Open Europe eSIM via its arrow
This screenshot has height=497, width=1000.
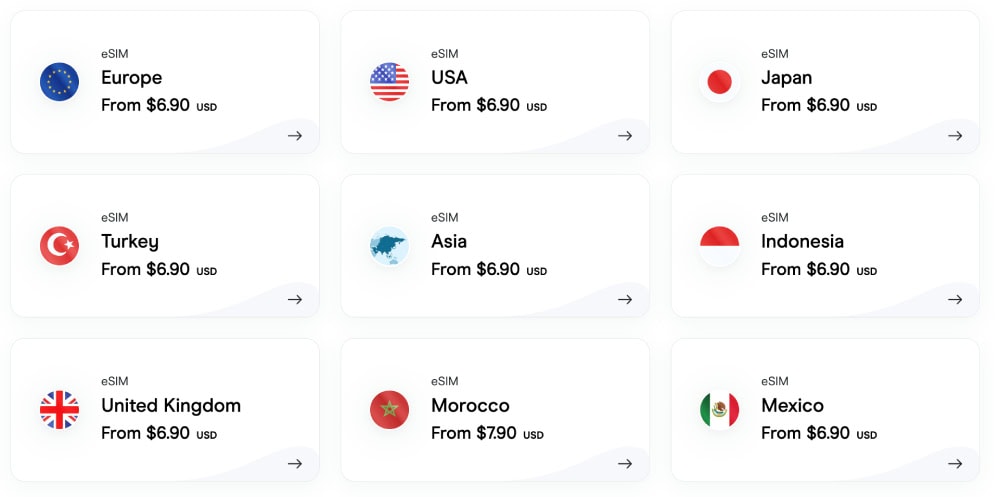tap(295, 135)
